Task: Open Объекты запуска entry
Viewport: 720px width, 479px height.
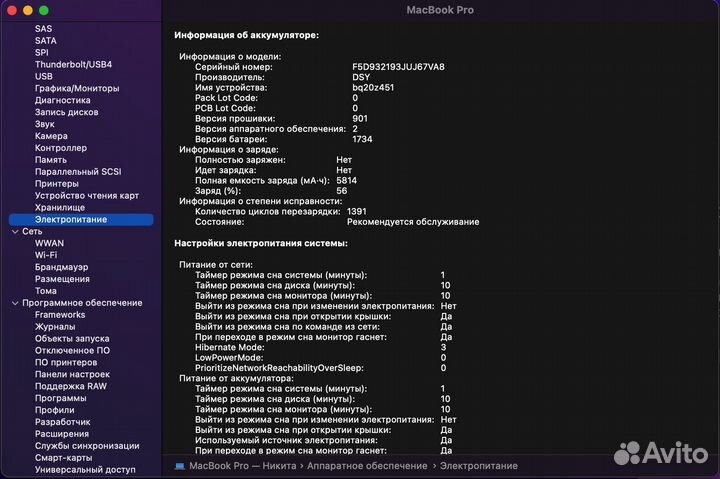Action: tap(72, 339)
